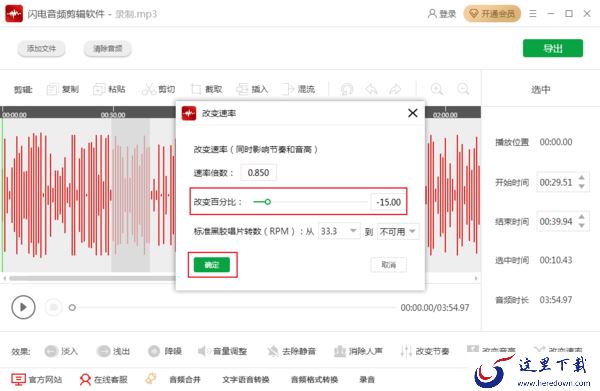This screenshot has height=391, width=600.
Task: Open the RPM 'from' 33.3 dropdown
Action: coord(339,231)
